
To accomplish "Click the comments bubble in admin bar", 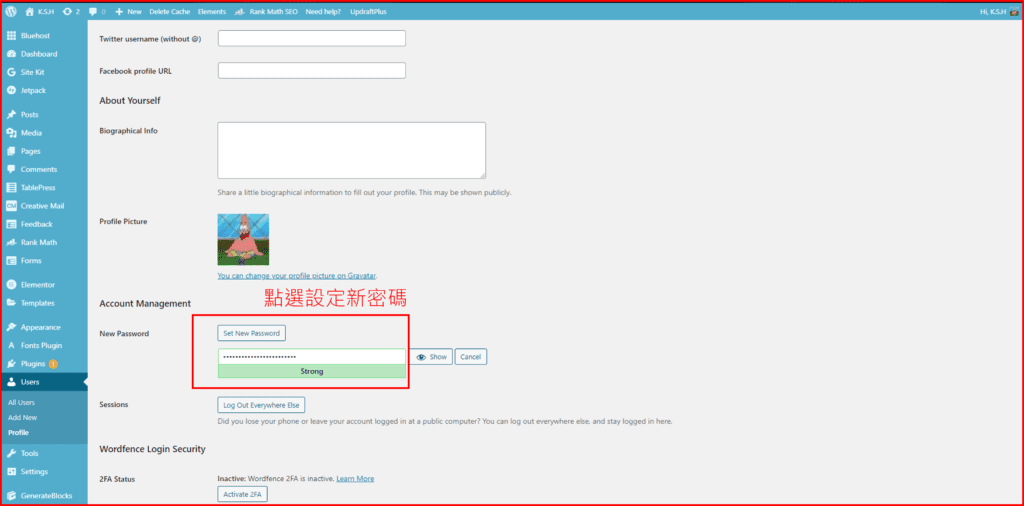I will 93,11.
